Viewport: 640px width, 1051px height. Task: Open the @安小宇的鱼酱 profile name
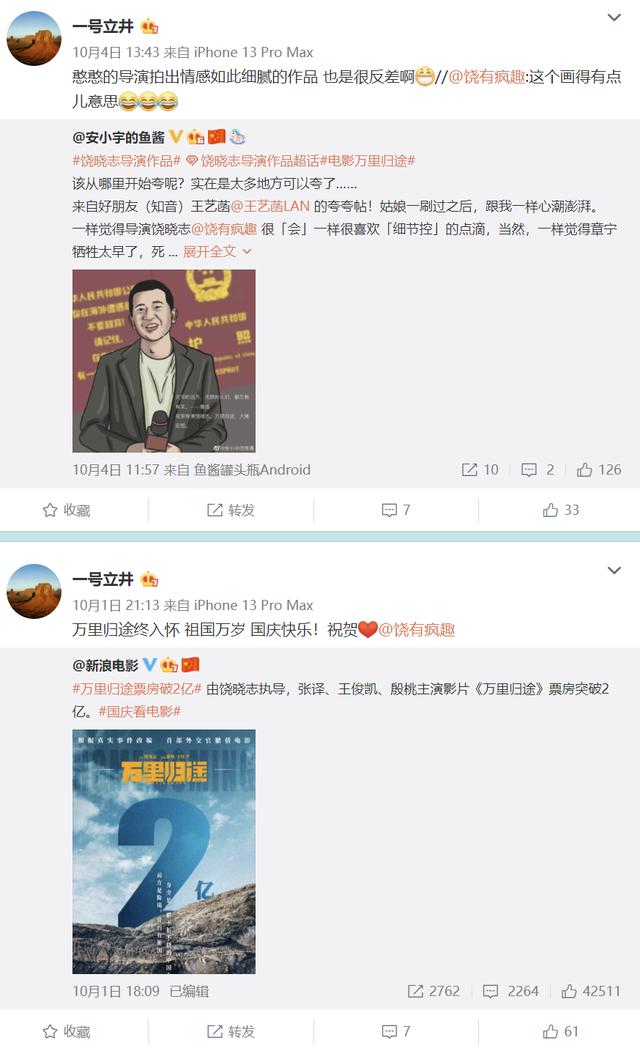[x=118, y=137]
